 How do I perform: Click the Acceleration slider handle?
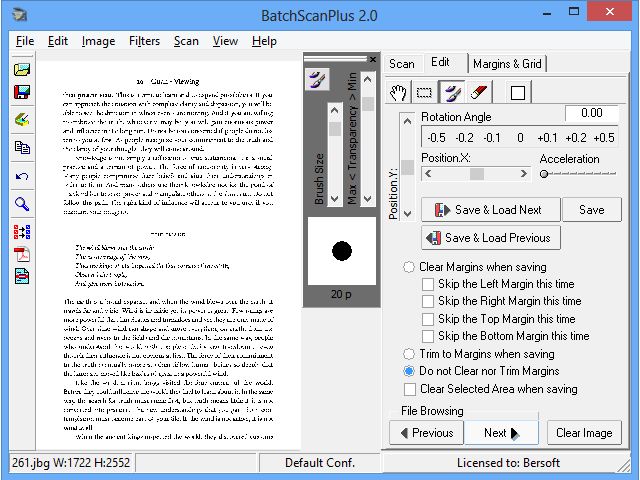(x=544, y=174)
